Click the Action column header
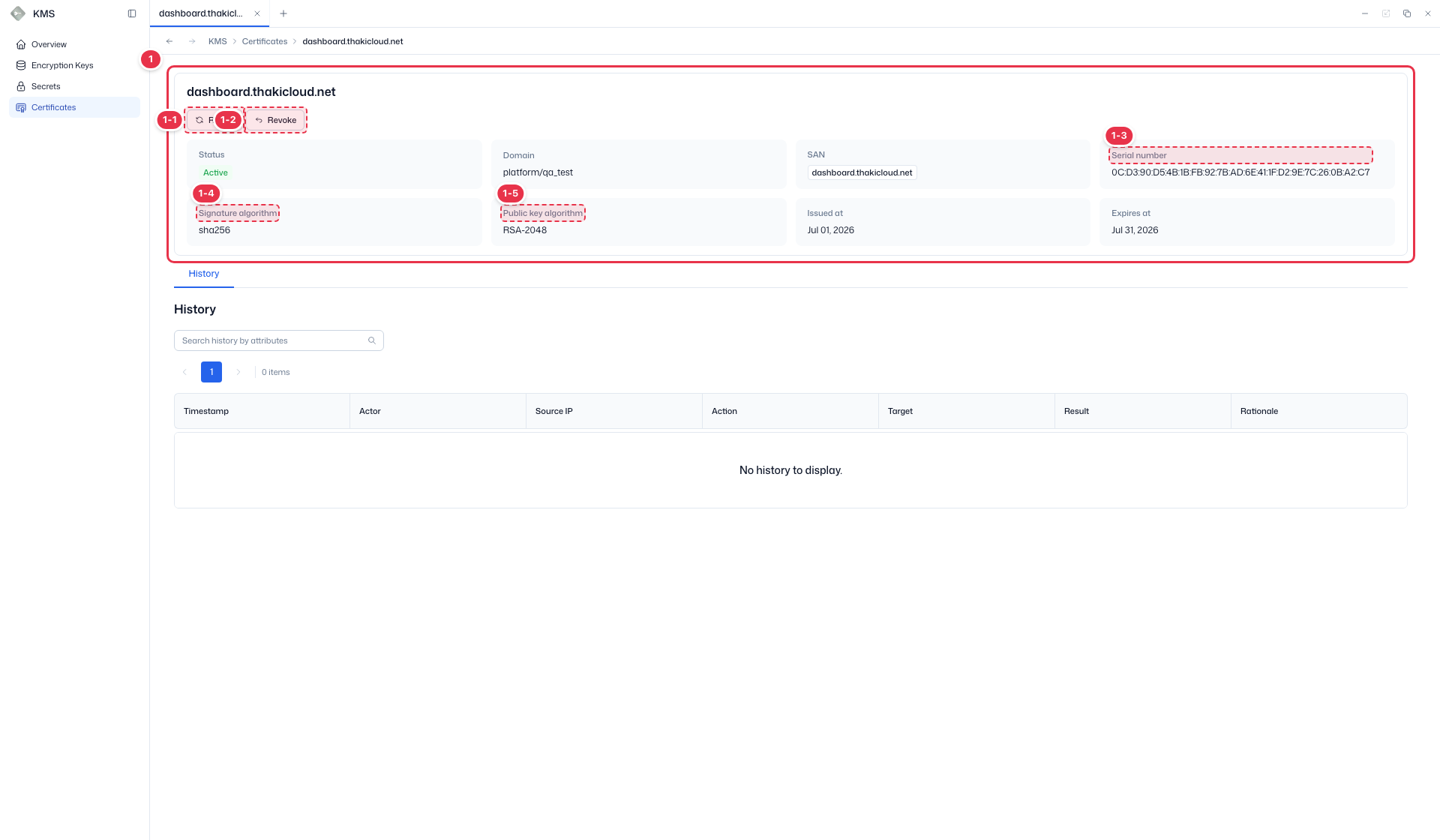Screen dimensions: 1440x840 (x=790, y=411)
